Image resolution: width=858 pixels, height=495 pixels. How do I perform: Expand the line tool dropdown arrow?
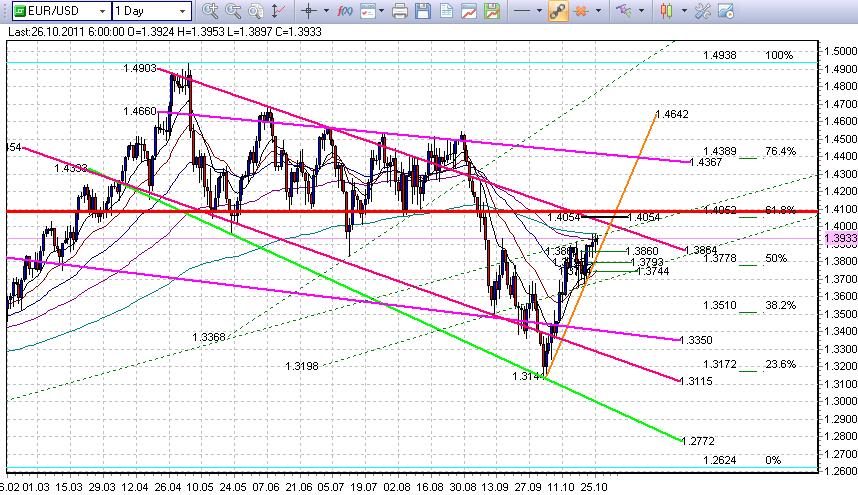(539, 10)
